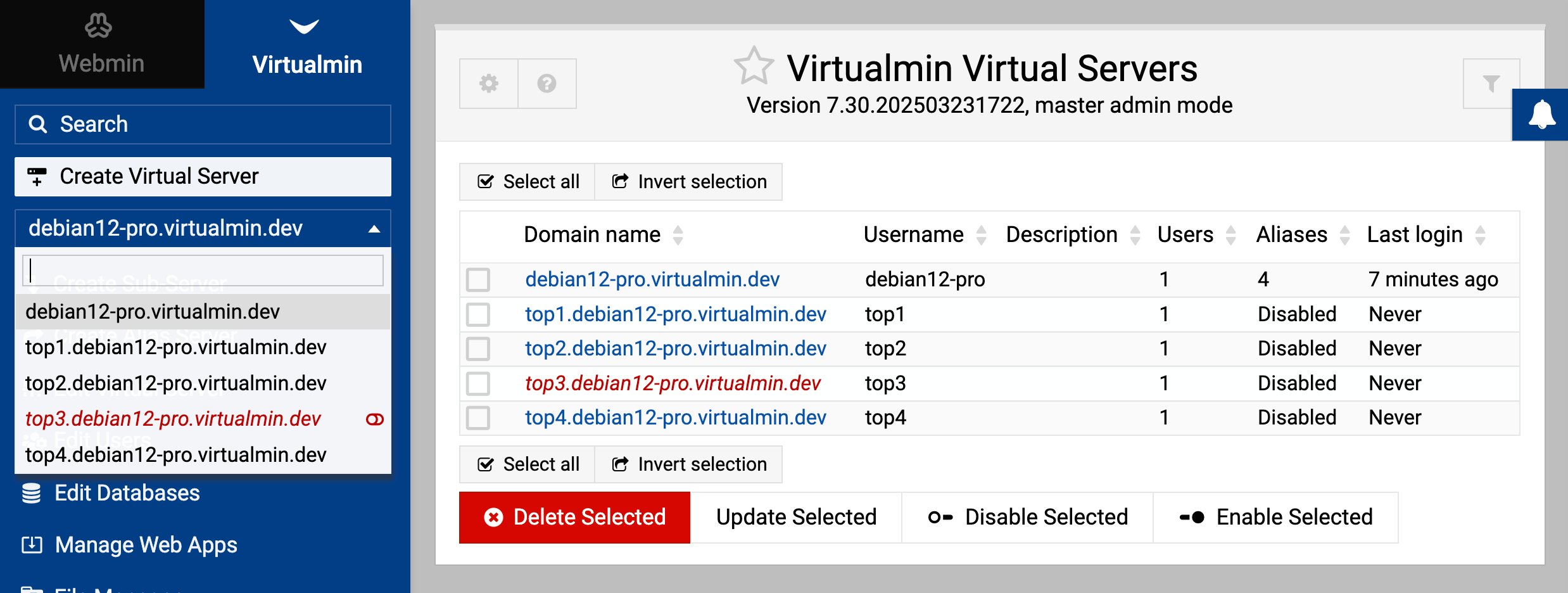The image size is (1568, 593).
Task: Open notifications bell icon
Action: click(x=1541, y=115)
